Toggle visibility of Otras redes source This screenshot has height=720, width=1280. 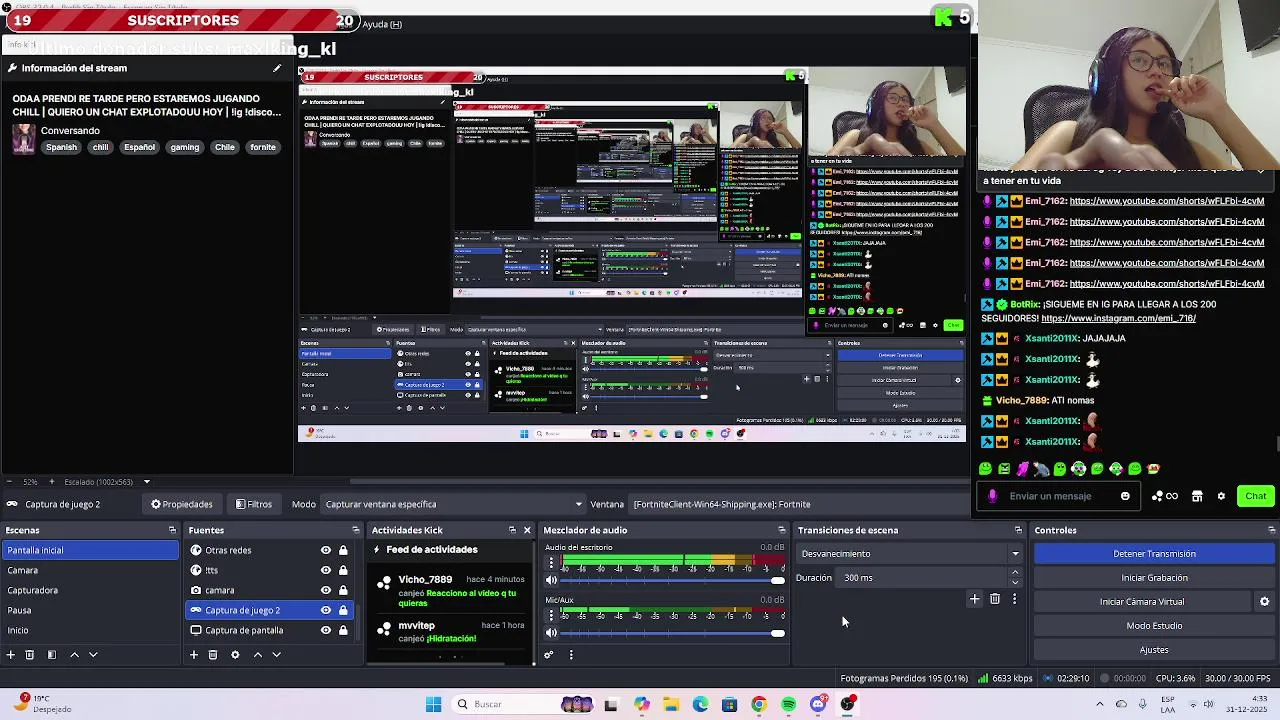325,550
